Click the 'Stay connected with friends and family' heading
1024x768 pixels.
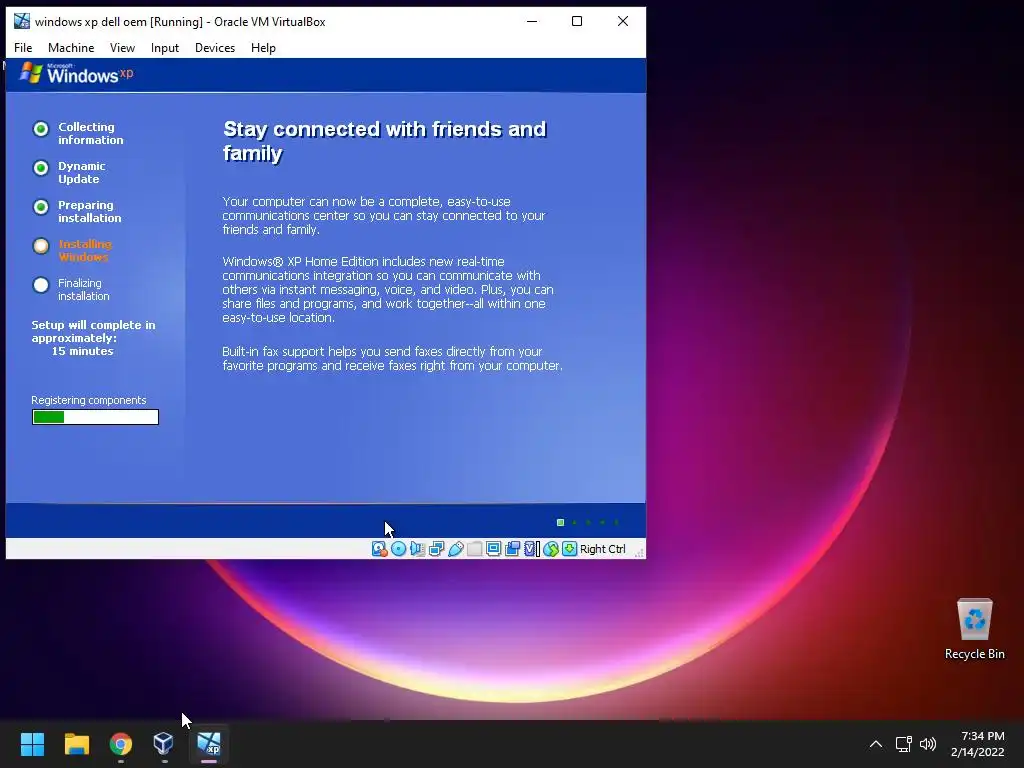coord(385,141)
